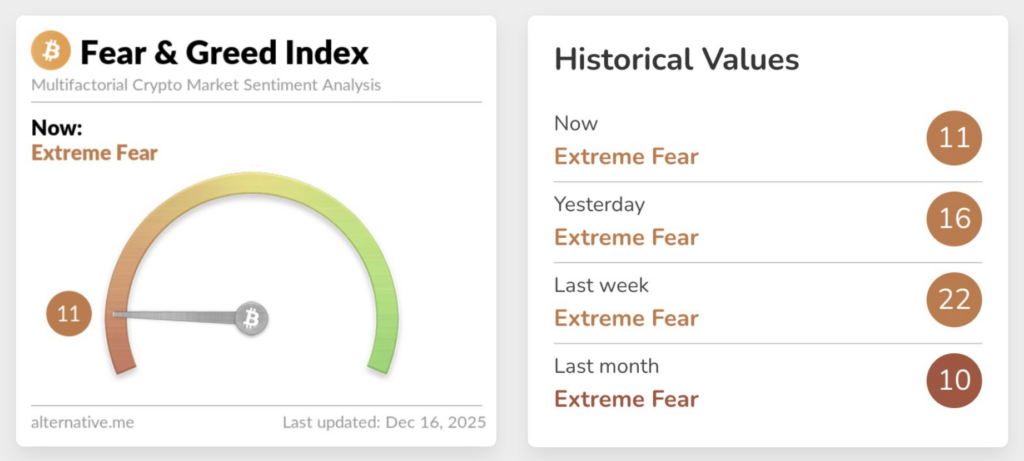Image resolution: width=1024 pixels, height=461 pixels.
Task: Click the orange Bitcoin logo icon
Action: point(51,51)
